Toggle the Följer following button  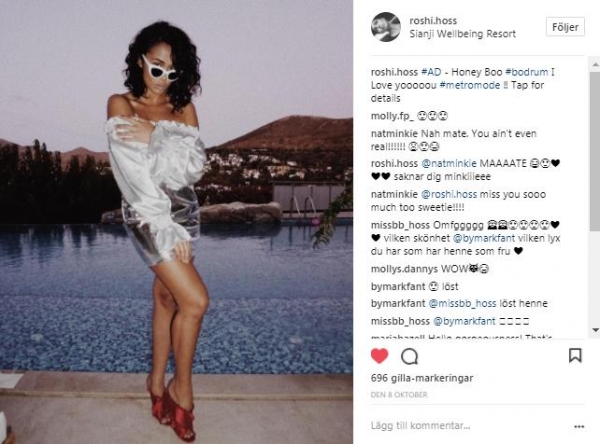[x=565, y=27]
